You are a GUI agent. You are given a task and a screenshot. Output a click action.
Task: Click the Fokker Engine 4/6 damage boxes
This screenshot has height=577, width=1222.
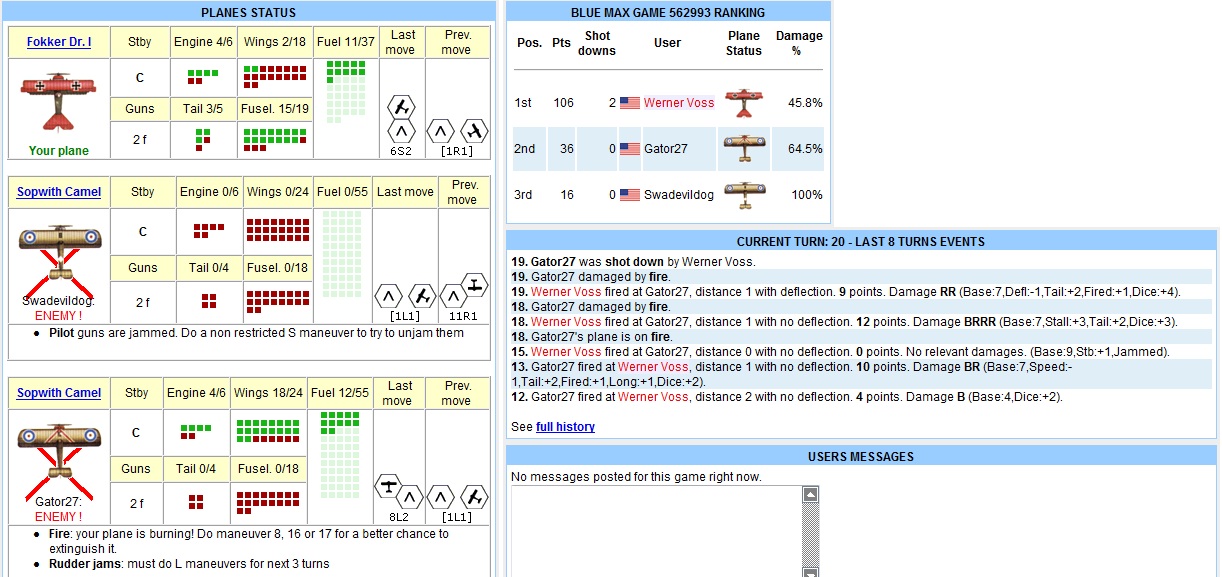(x=203, y=77)
